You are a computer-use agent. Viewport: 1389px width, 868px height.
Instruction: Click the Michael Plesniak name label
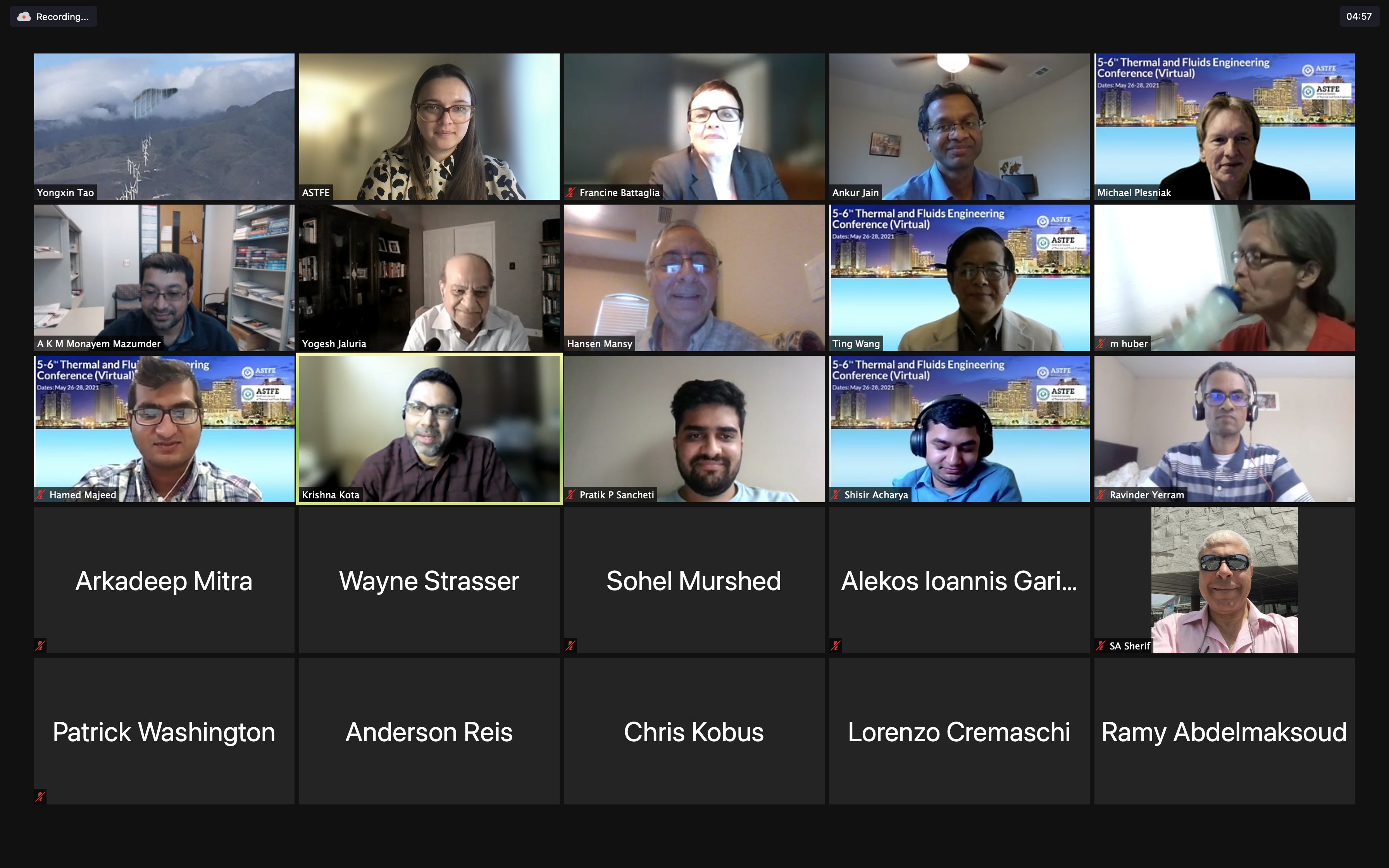[x=1134, y=193]
